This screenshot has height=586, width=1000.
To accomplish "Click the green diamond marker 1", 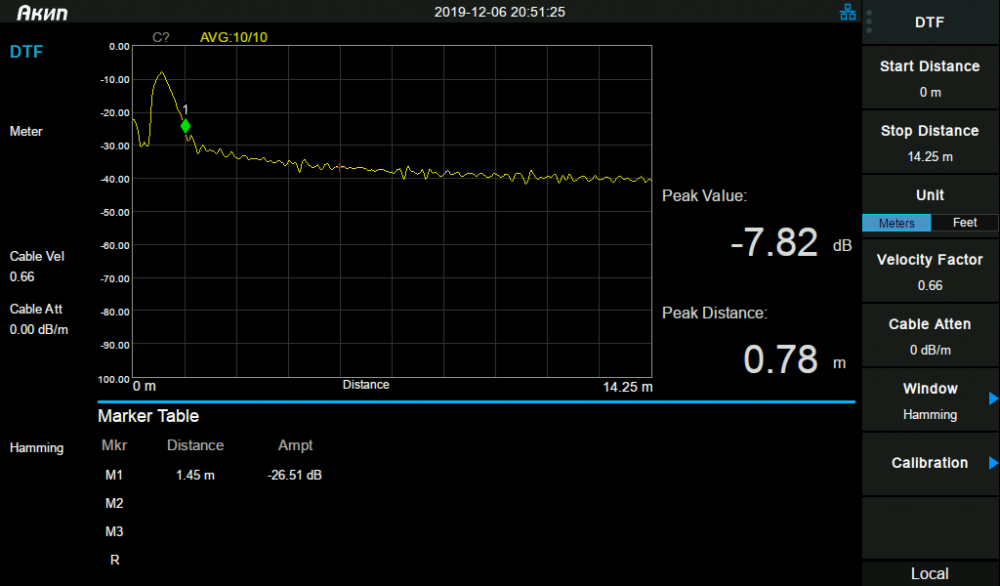I will click(186, 126).
